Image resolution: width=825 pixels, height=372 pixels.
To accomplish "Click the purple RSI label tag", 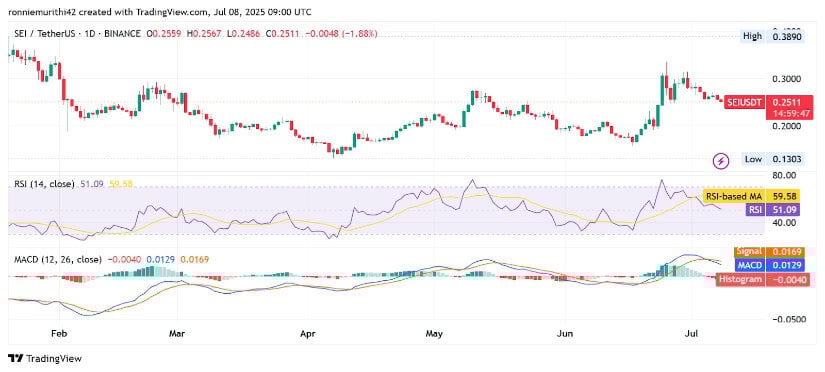I will [x=755, y=210].
